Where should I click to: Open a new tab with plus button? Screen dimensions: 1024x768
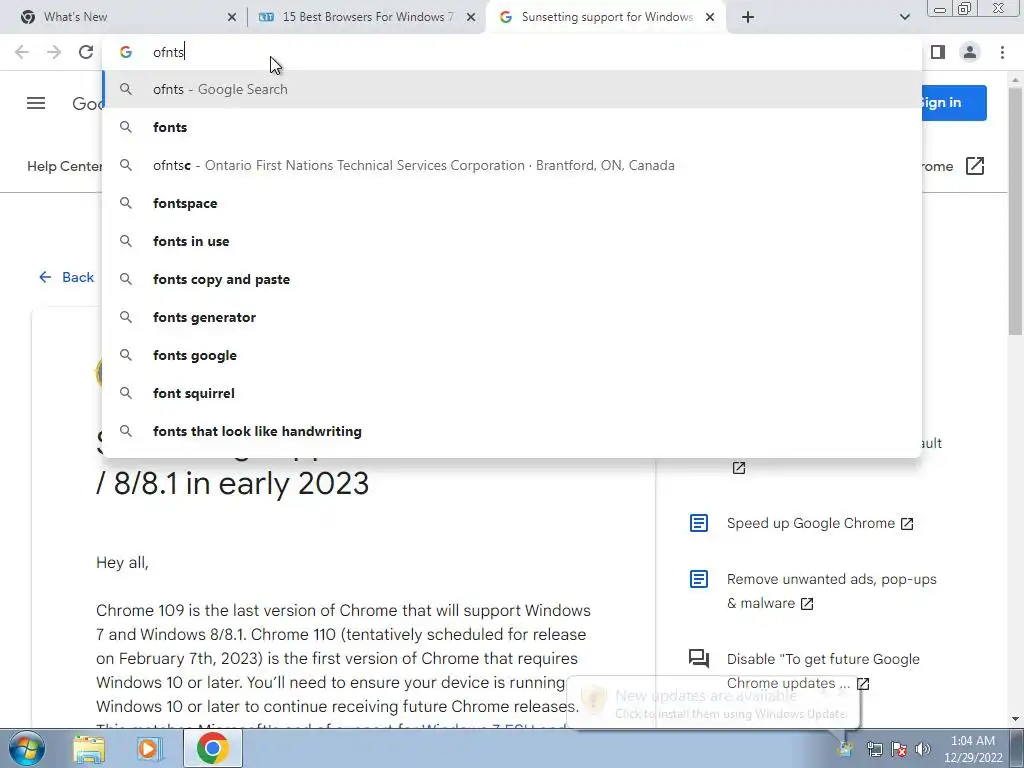point(748,17)
